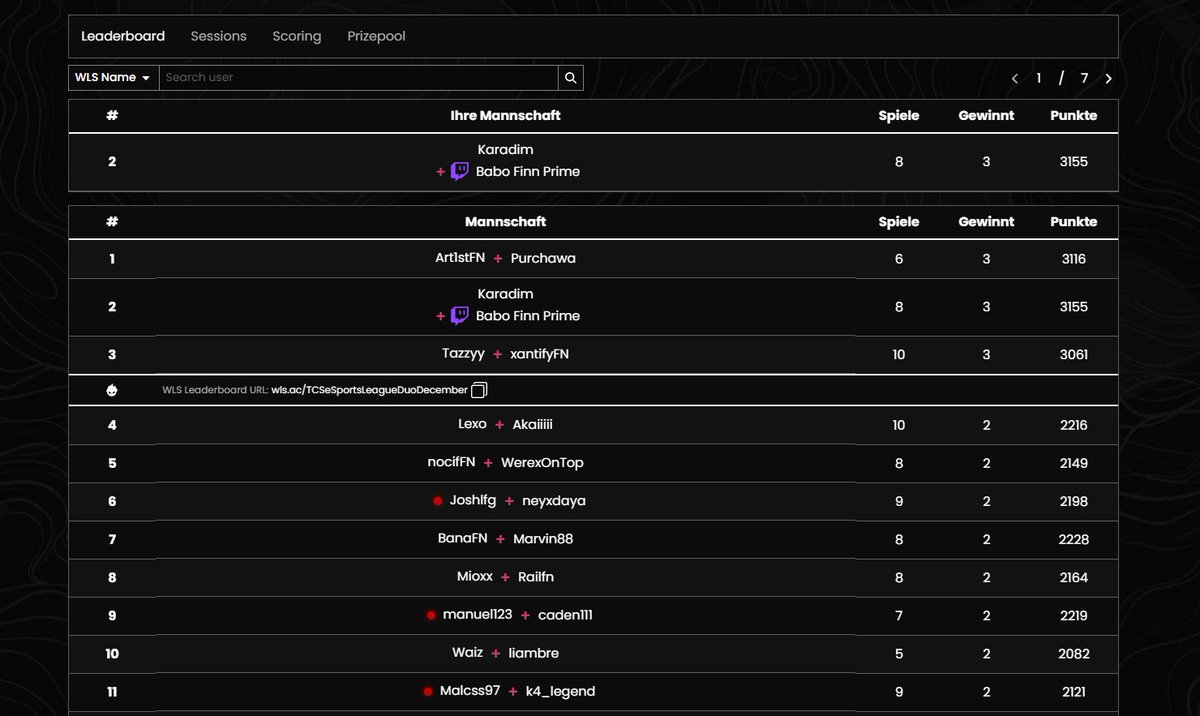The width and height of the screenshot is (1200, 716).
Task: Go to the next leaderboard page arrow
Action: pyautogui.click(x=1108, y=78)
